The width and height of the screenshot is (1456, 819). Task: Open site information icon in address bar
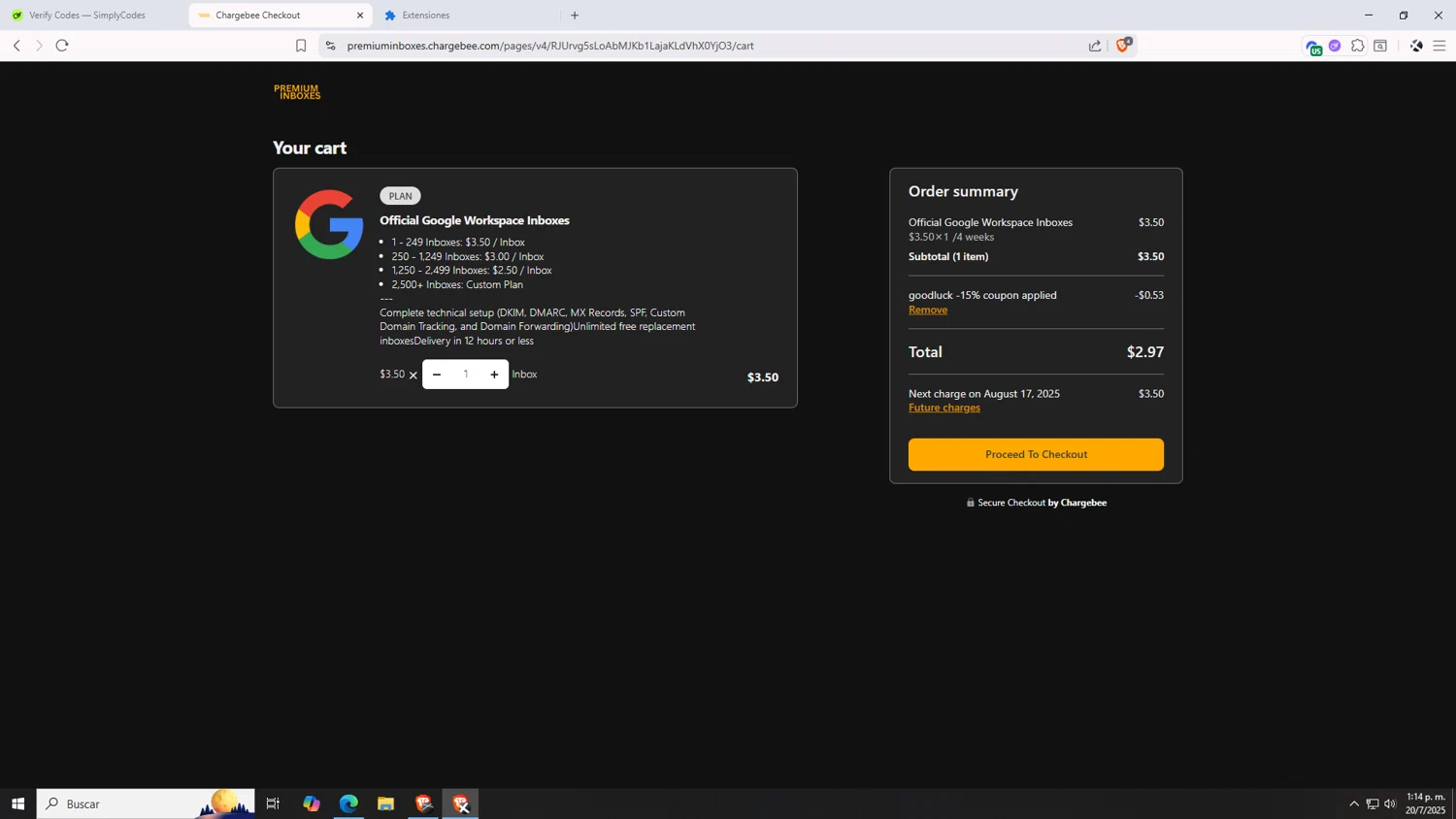coord(330,46)
